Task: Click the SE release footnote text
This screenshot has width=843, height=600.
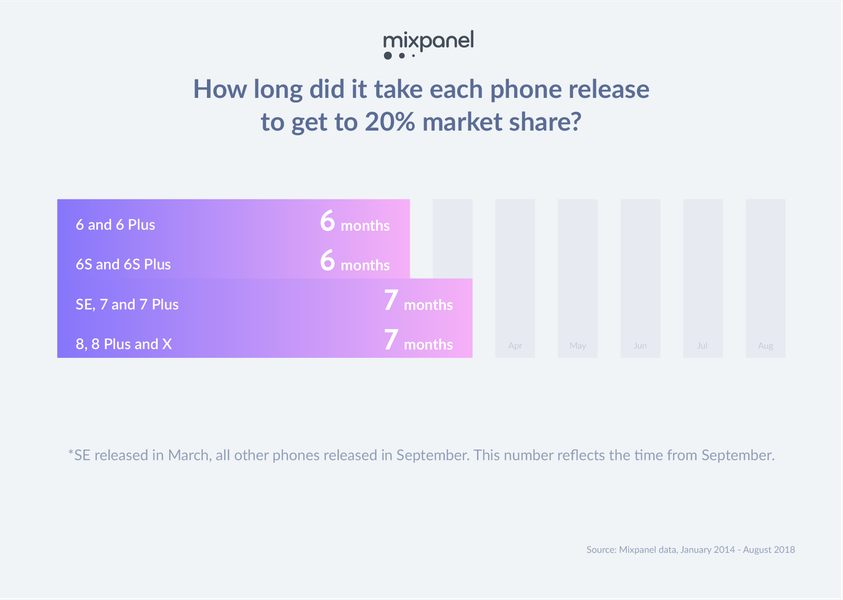Action: click(x=421, y=455)
